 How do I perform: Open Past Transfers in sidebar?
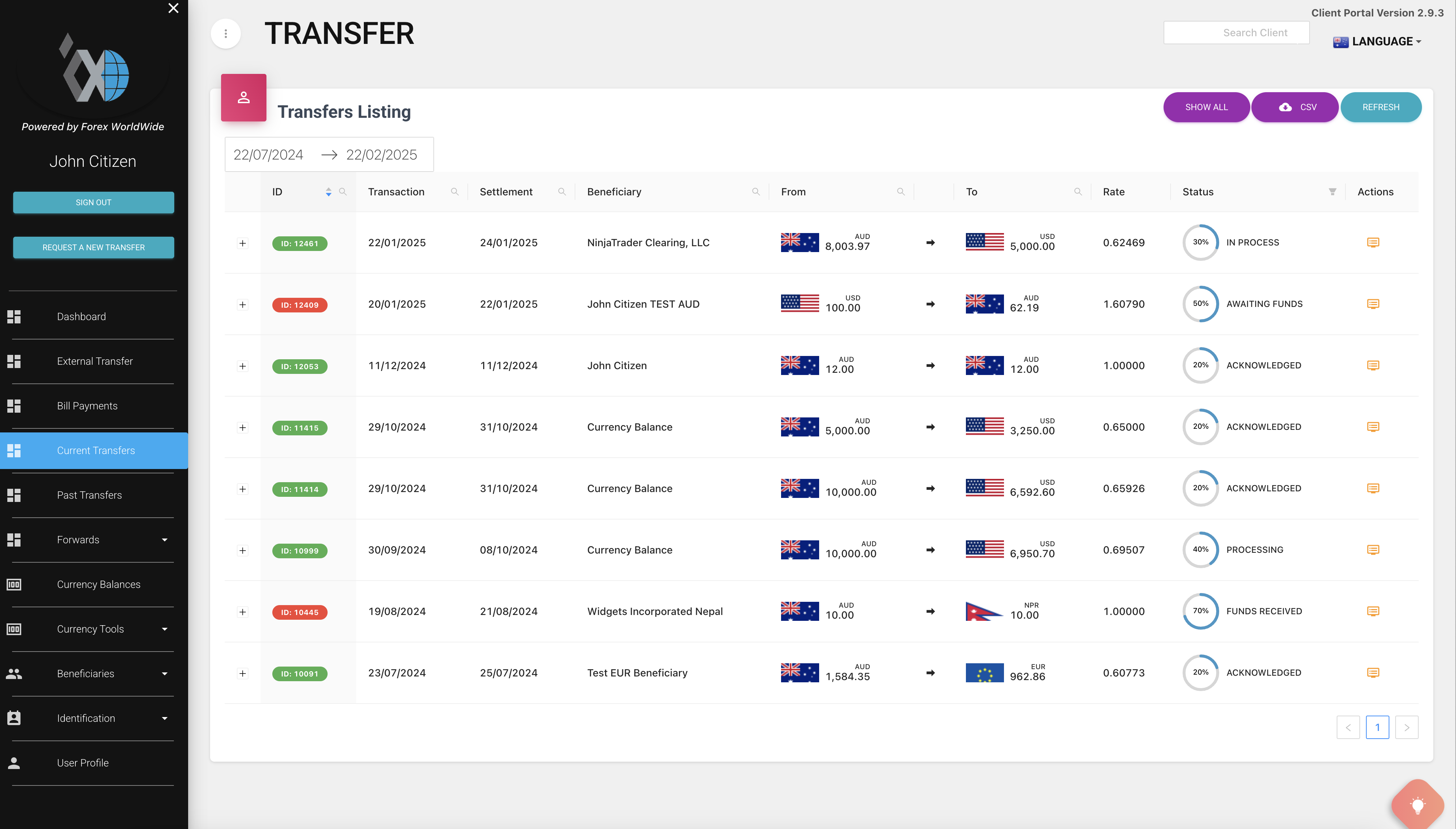pyautogui.click(x=89, y=495)
